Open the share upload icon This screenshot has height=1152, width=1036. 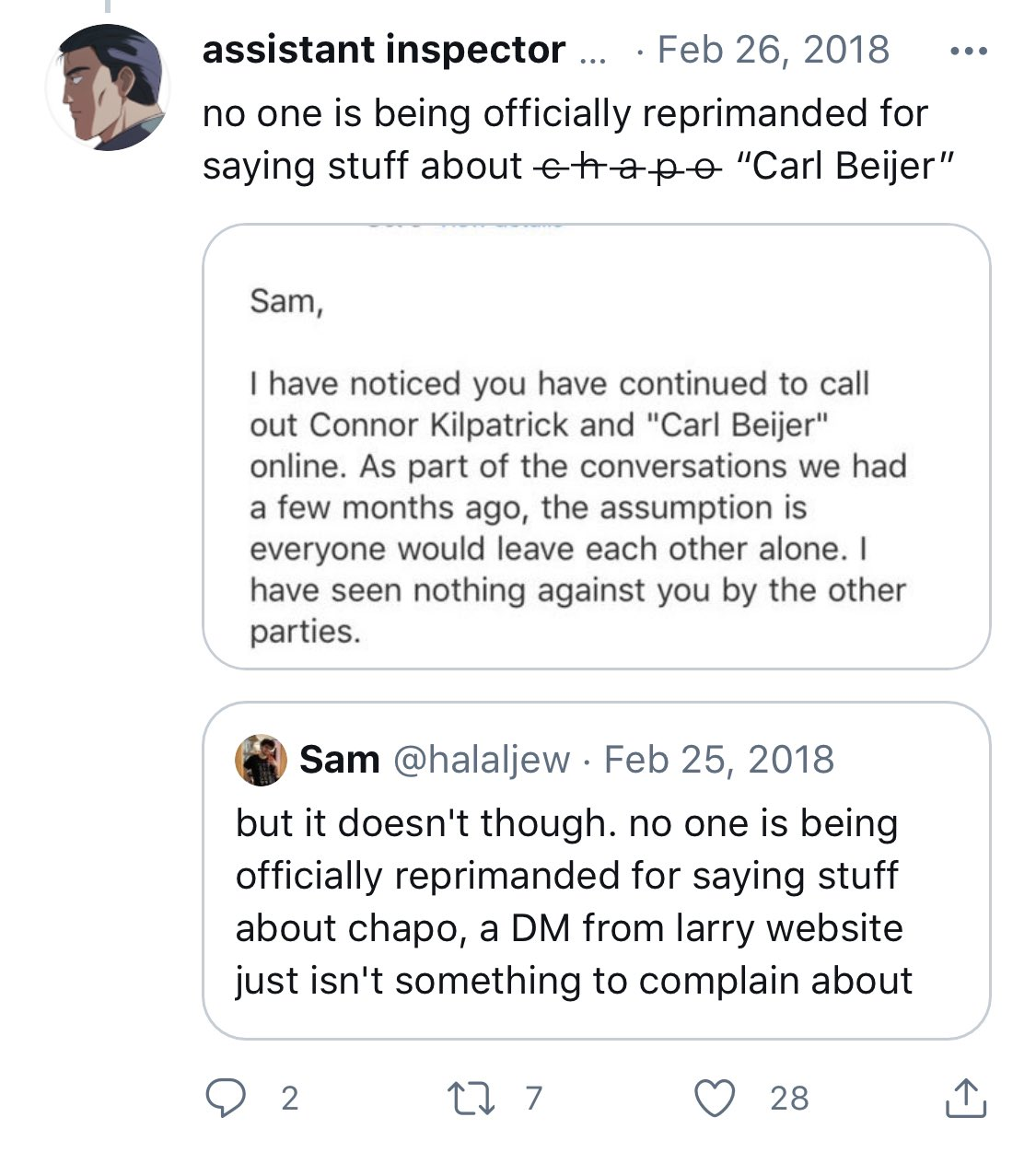click(966, 1098)
